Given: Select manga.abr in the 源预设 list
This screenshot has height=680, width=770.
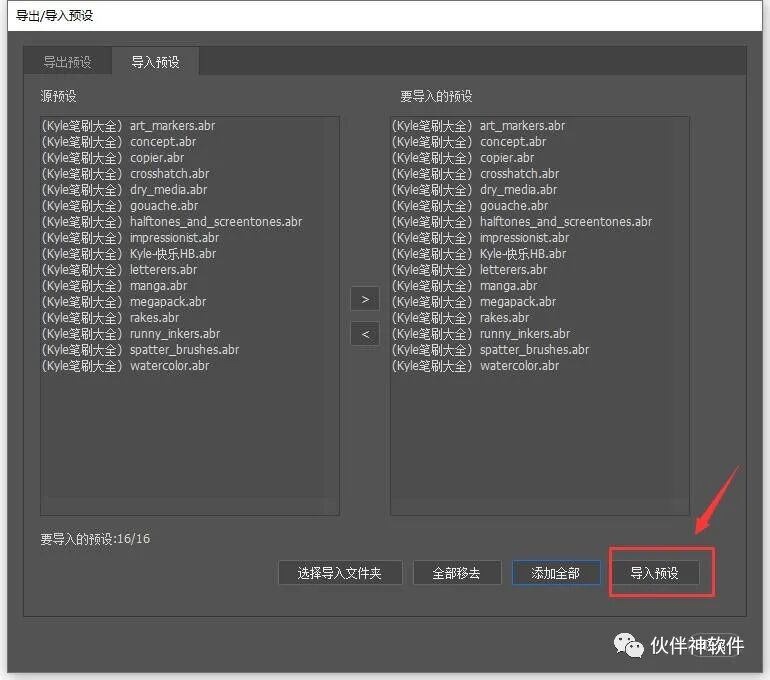Looking at the screenshot, I should point(114,286).
